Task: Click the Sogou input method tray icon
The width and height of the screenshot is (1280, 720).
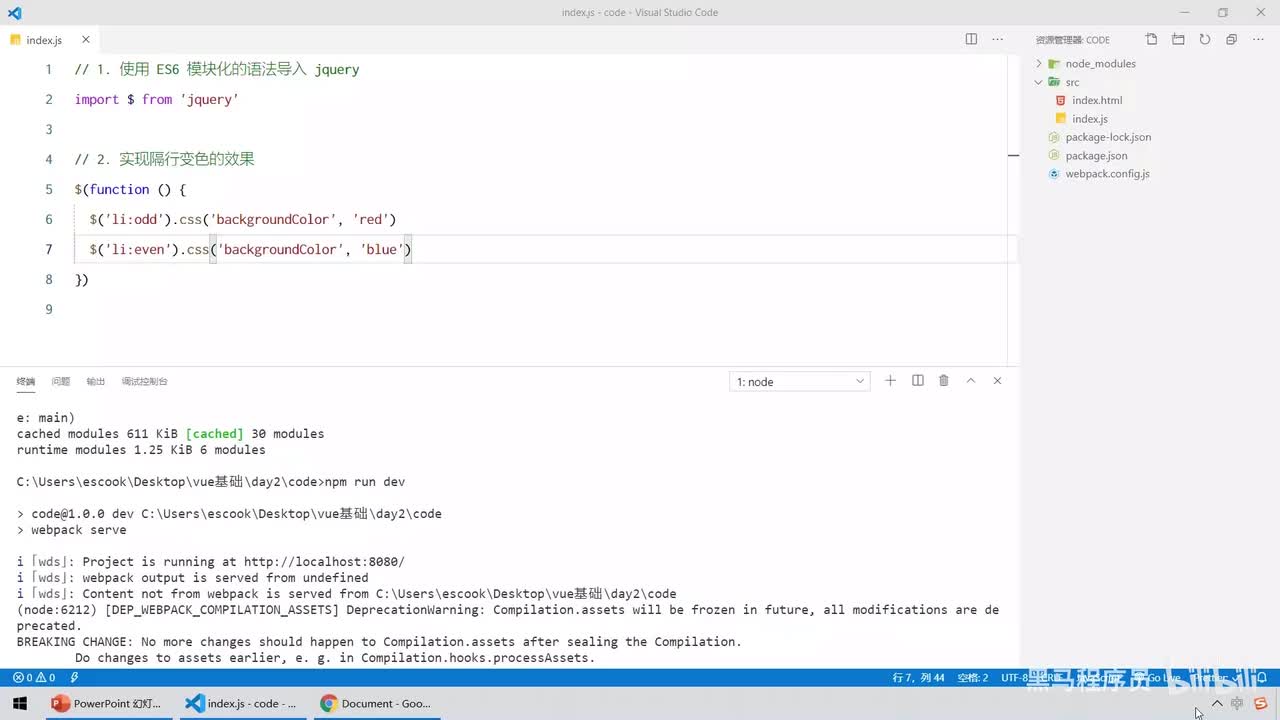Action: [x=1263, y=703]
